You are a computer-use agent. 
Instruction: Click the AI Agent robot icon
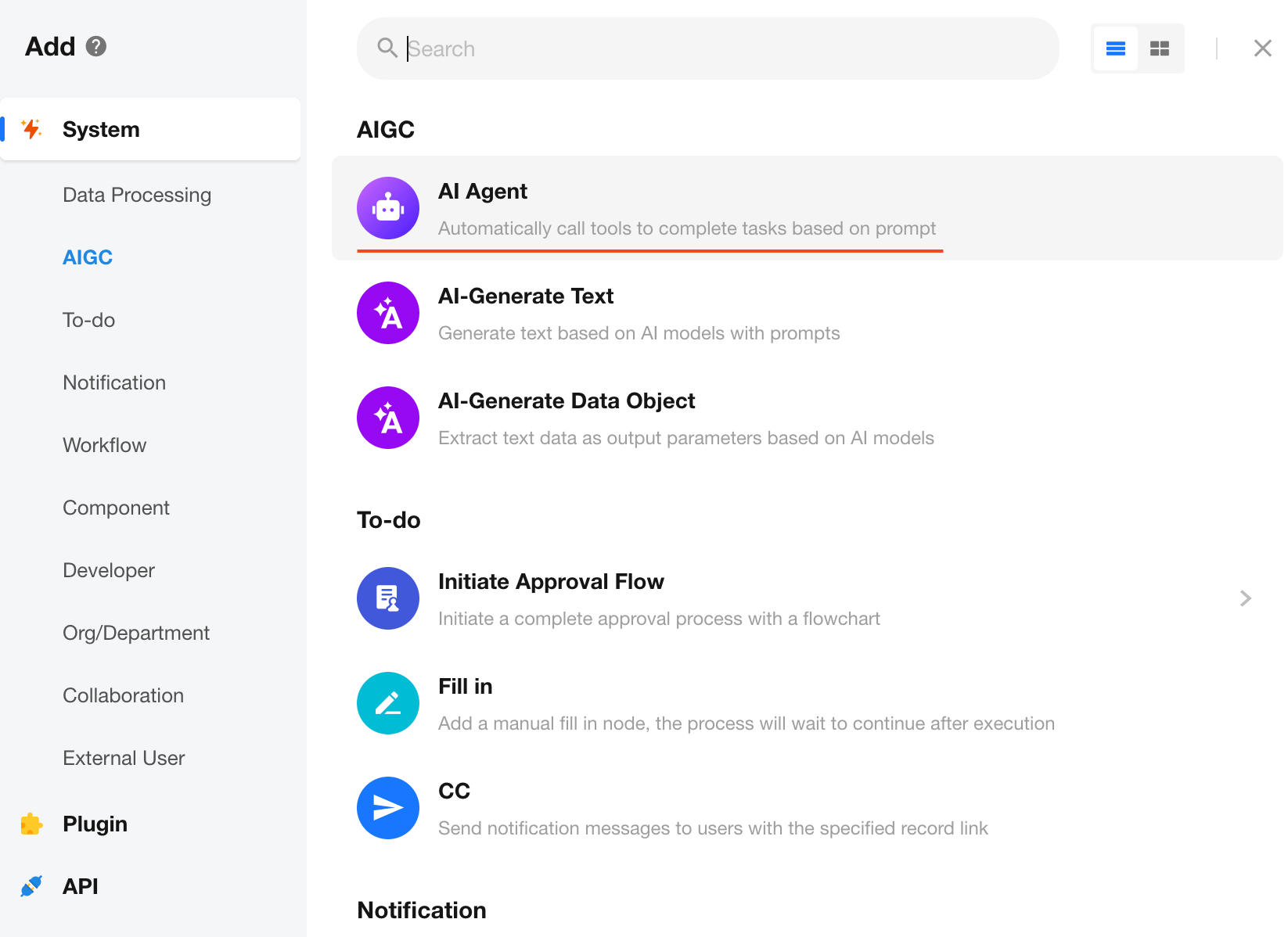pyautogui.click(x=388, y=208)
